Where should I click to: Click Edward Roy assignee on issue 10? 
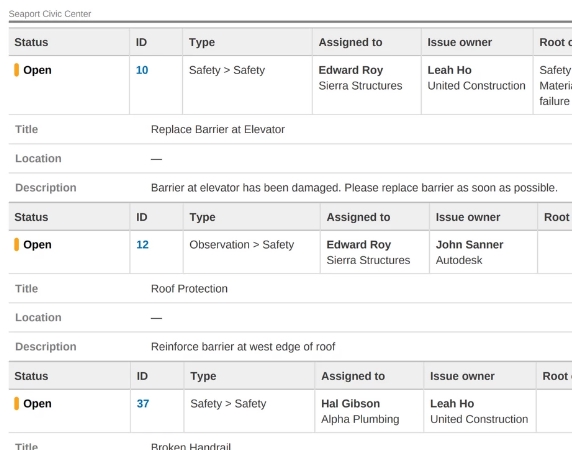coord(351,70)
